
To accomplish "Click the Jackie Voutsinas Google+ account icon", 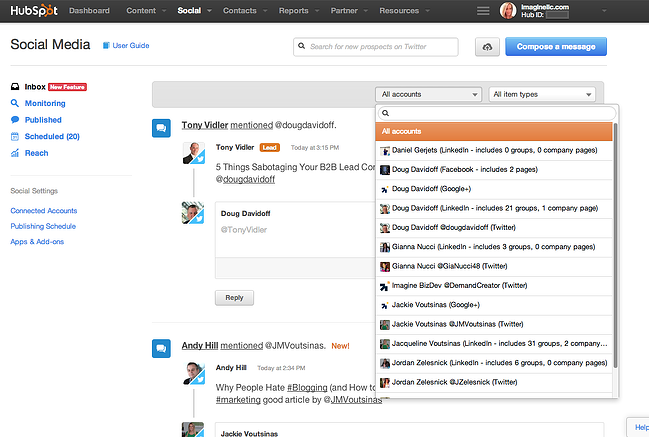I will point(385,305).
